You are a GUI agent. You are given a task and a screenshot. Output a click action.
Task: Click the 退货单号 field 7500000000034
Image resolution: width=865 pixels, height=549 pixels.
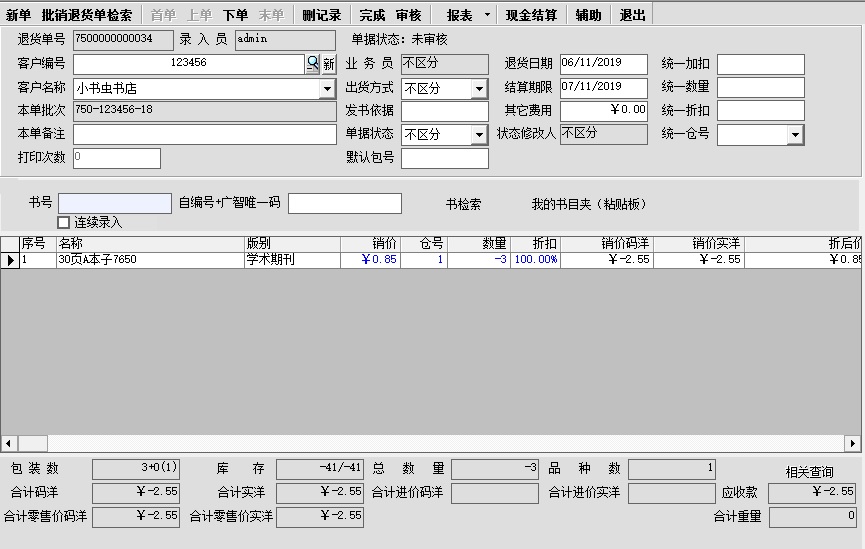click(x=123, y=40)
